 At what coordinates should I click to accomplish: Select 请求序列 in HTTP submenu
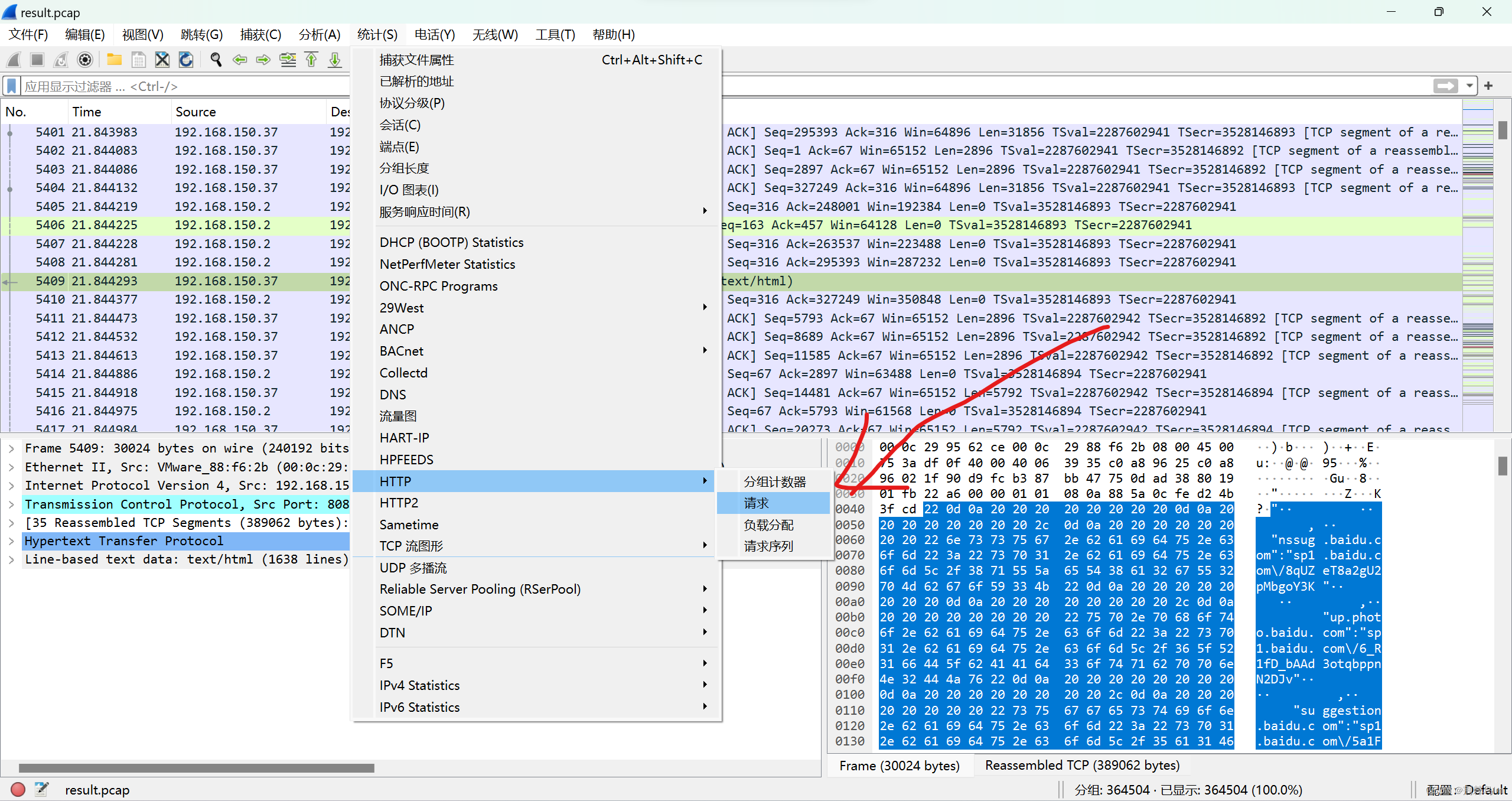click(773, 546)
